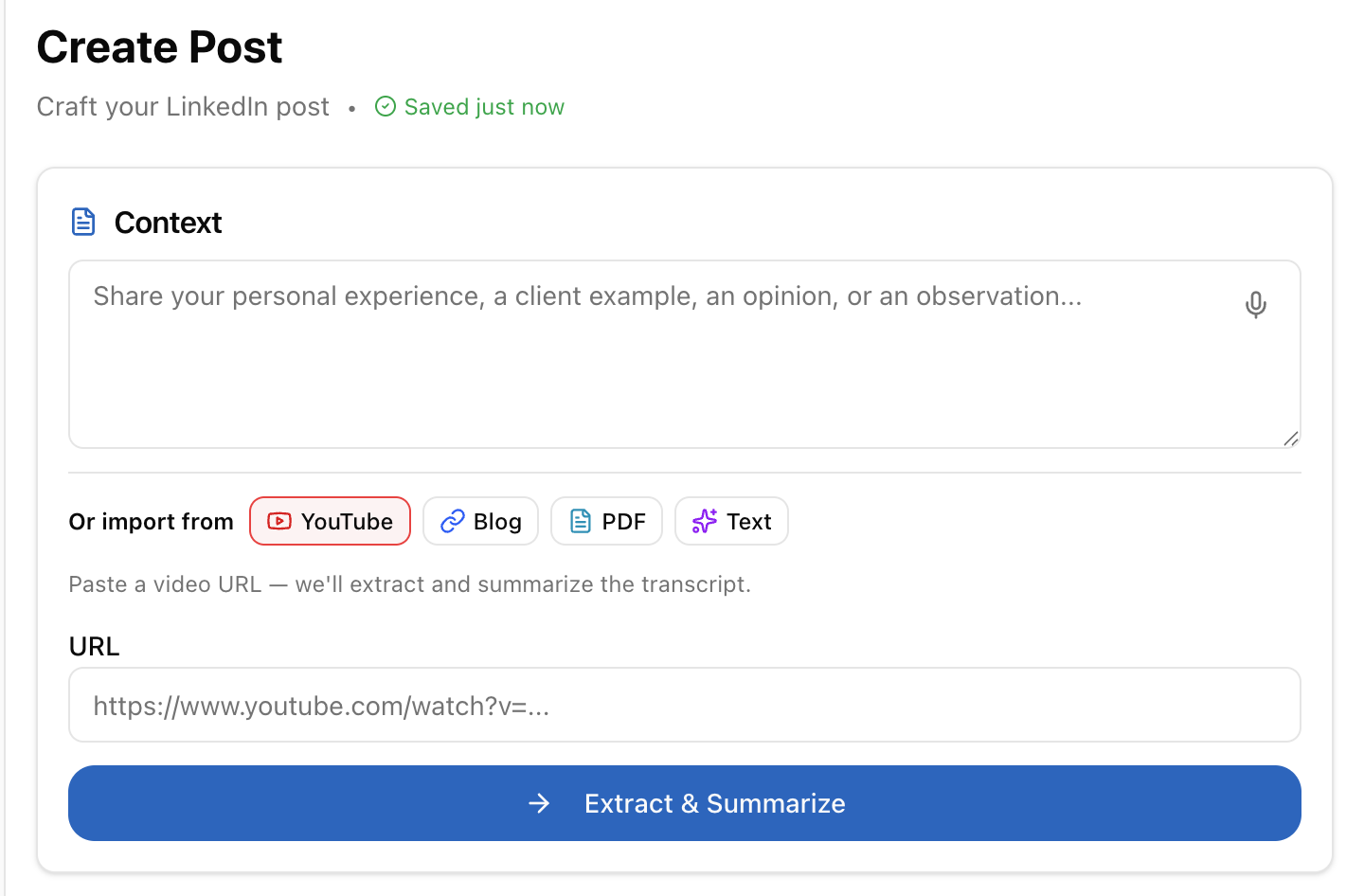Click the 'Paste a video URL' helper text
Viewport: 1364px width, 896px height.
(x=410, y=584)
